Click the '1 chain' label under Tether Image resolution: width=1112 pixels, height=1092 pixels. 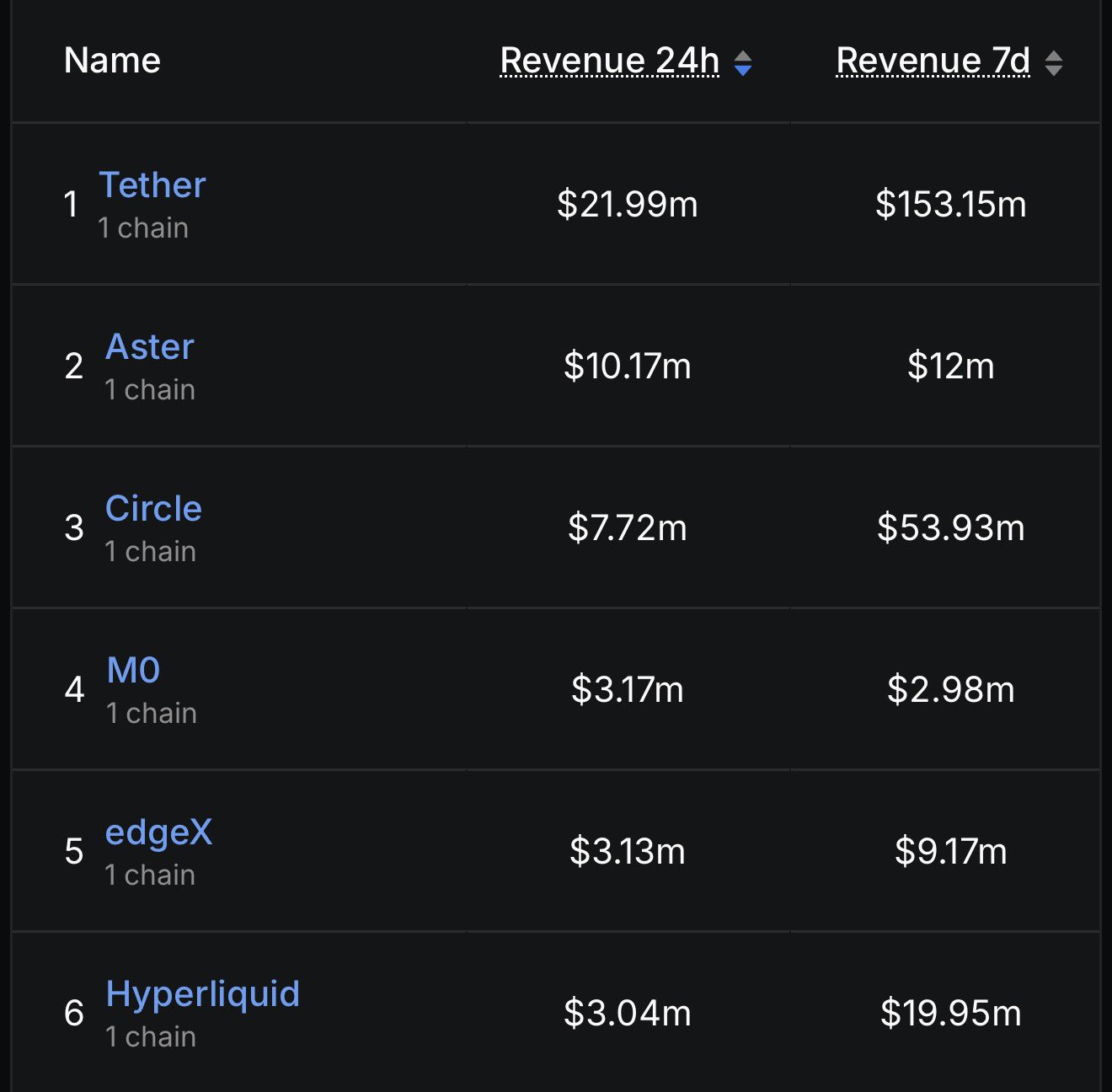(x=143, y=227)
